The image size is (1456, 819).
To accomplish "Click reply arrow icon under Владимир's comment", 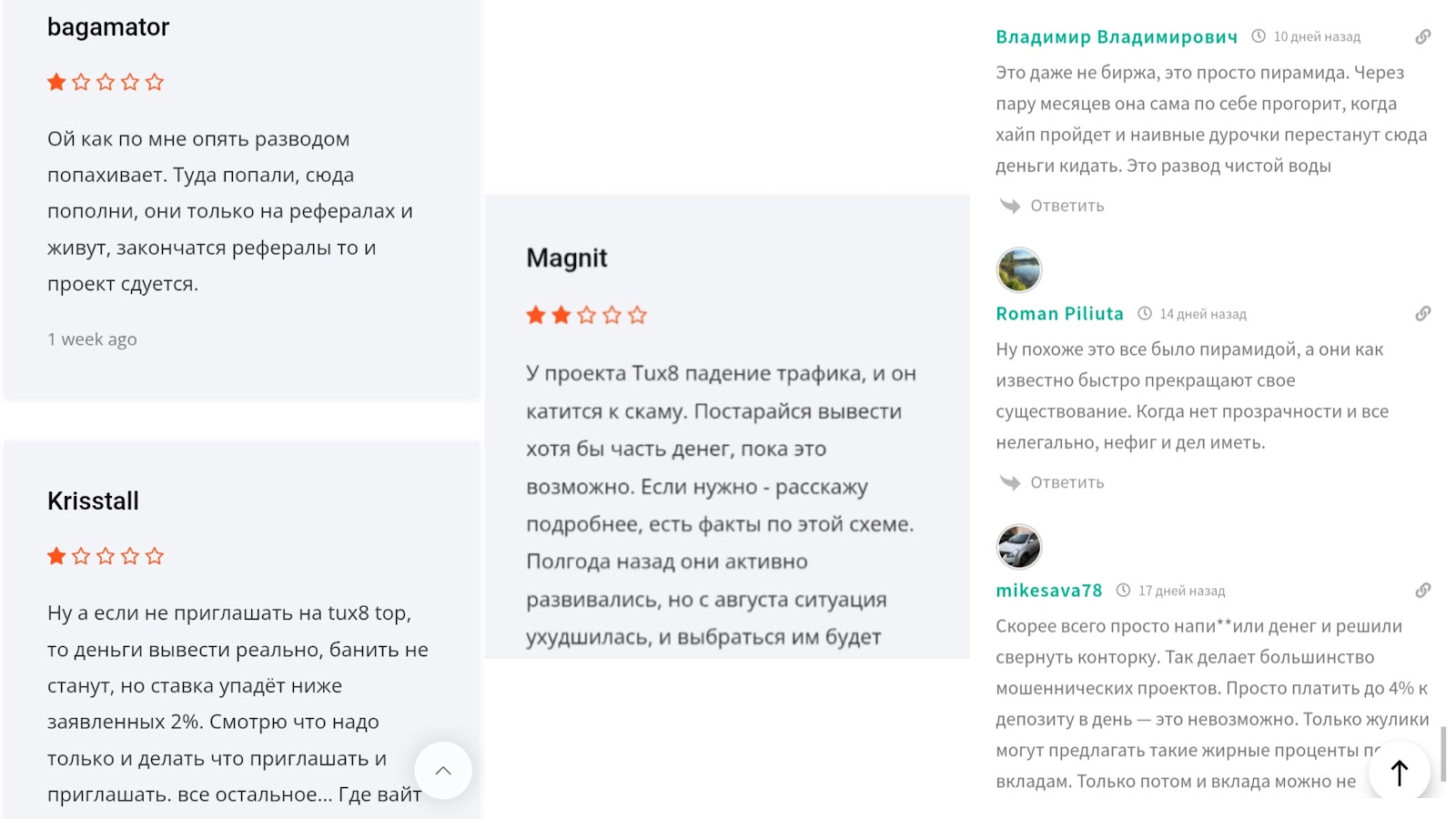I will (x=1010, y=206).
